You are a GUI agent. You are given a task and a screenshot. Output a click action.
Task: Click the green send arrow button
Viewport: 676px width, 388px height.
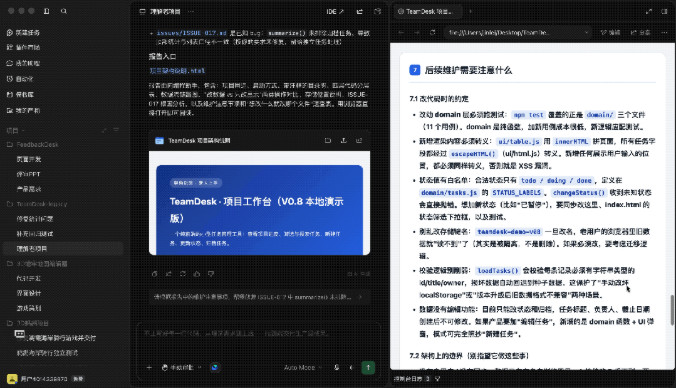[368, 368]
